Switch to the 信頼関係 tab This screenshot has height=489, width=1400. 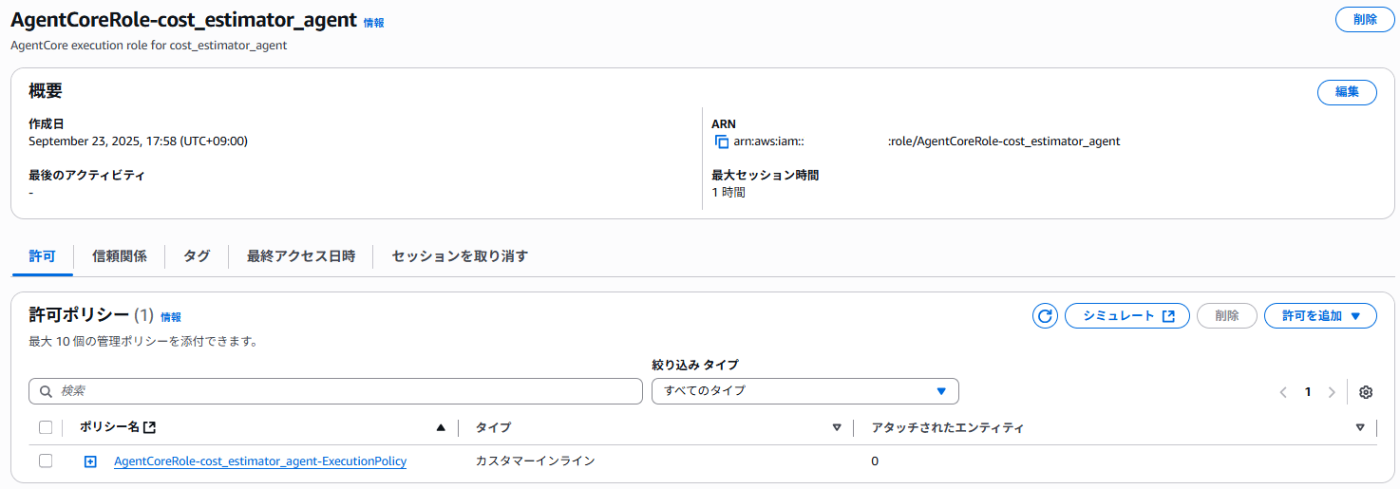[x=119, y=256]
